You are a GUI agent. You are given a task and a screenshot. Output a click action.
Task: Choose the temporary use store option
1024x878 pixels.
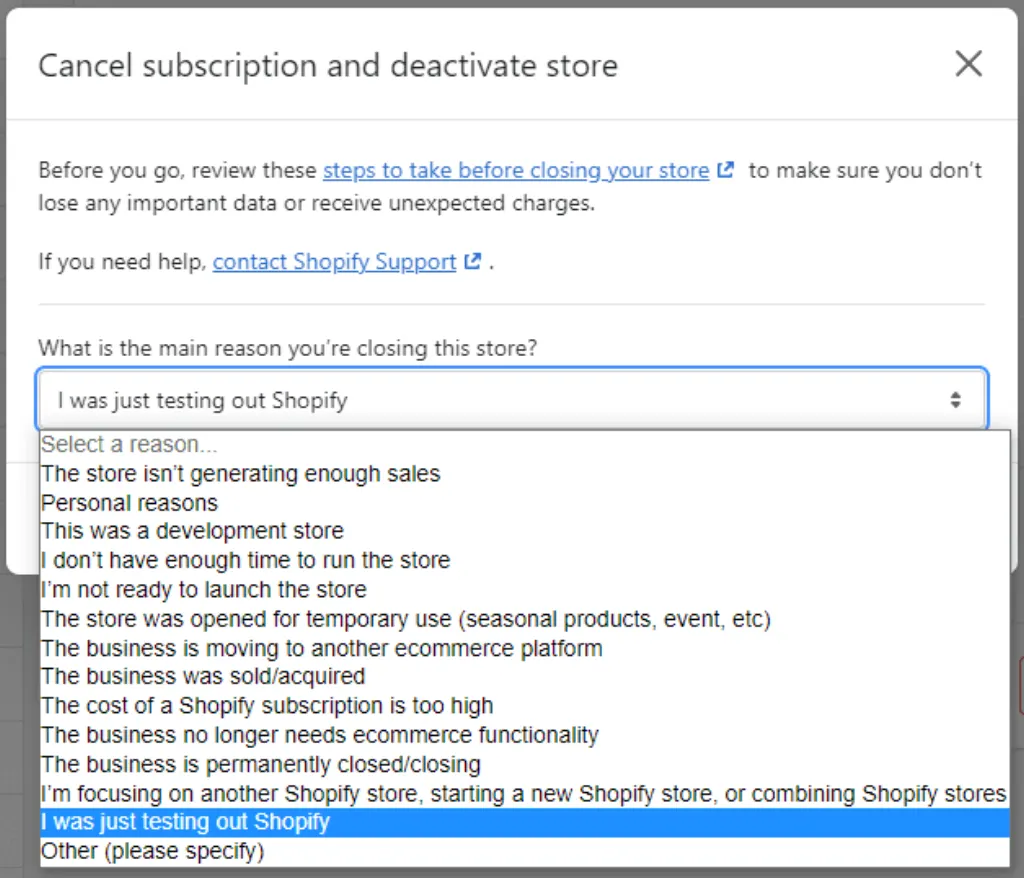click(x=524, y=619)
